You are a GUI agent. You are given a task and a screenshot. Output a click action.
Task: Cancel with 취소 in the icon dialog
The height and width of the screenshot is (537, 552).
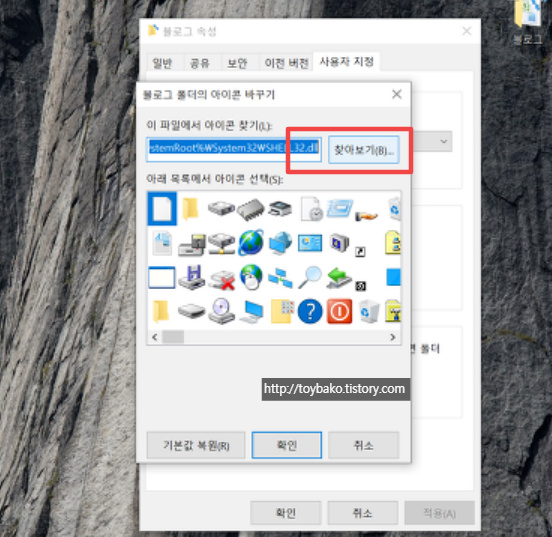363,445
